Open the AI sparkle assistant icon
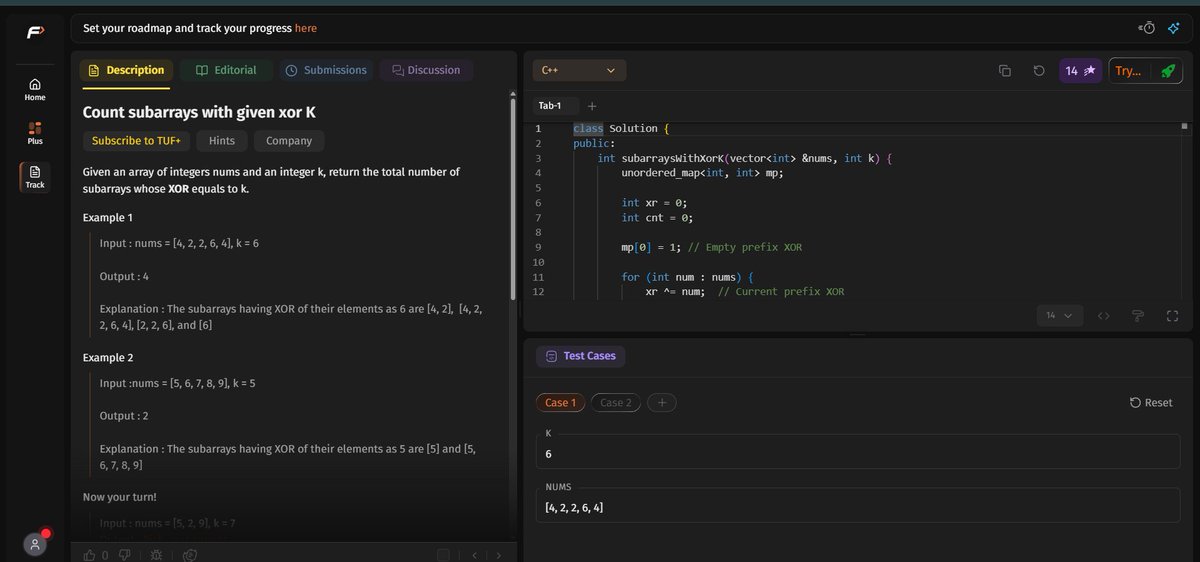This screenshot has height=562, width=1200. [1174, 28]
